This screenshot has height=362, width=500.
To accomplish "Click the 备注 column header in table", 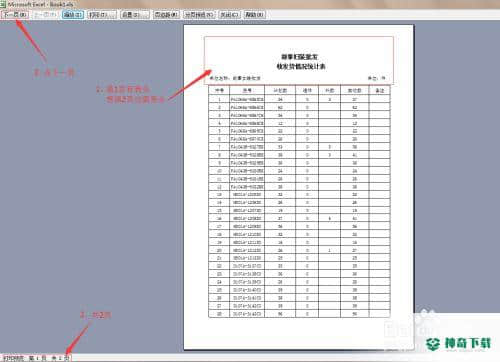I will click(379, 90).
